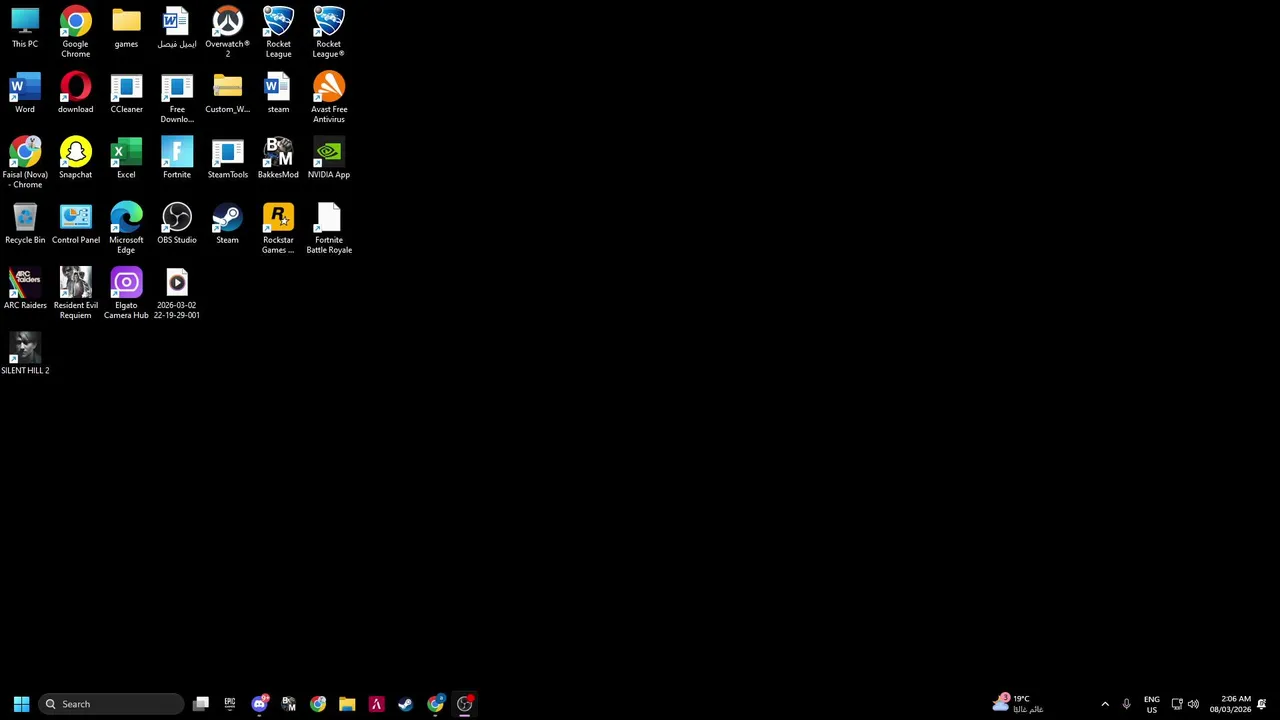The height and width of the screenshot is (720, 1280).
Task: Open the Windows Start menu
Action: [x=21, y=704]
